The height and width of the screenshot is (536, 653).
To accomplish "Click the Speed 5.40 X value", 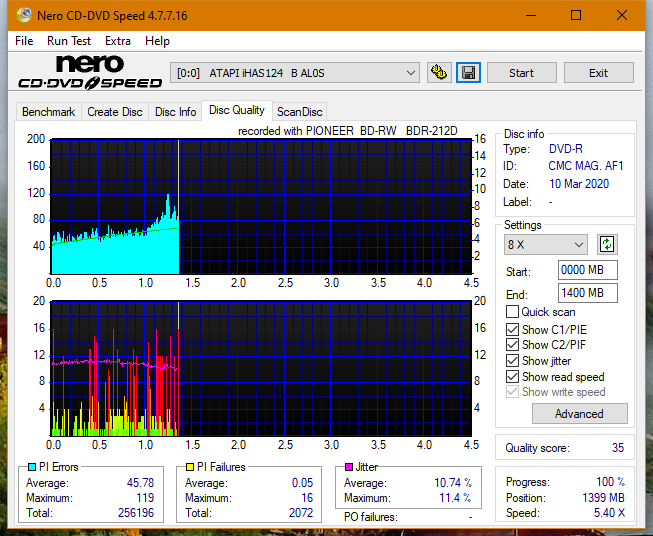I will click(609, 513).
